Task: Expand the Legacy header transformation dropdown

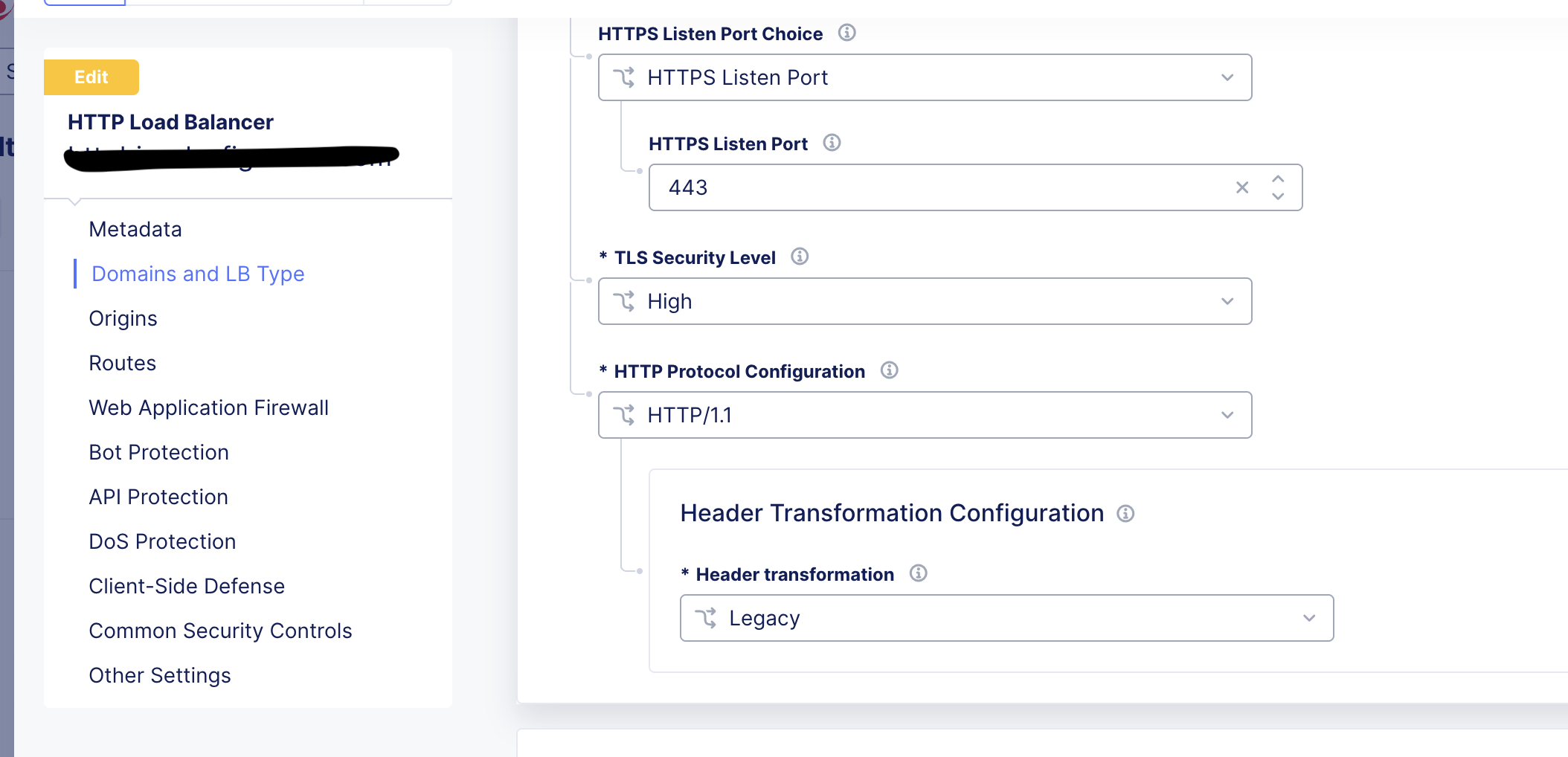Action: 1006,618
